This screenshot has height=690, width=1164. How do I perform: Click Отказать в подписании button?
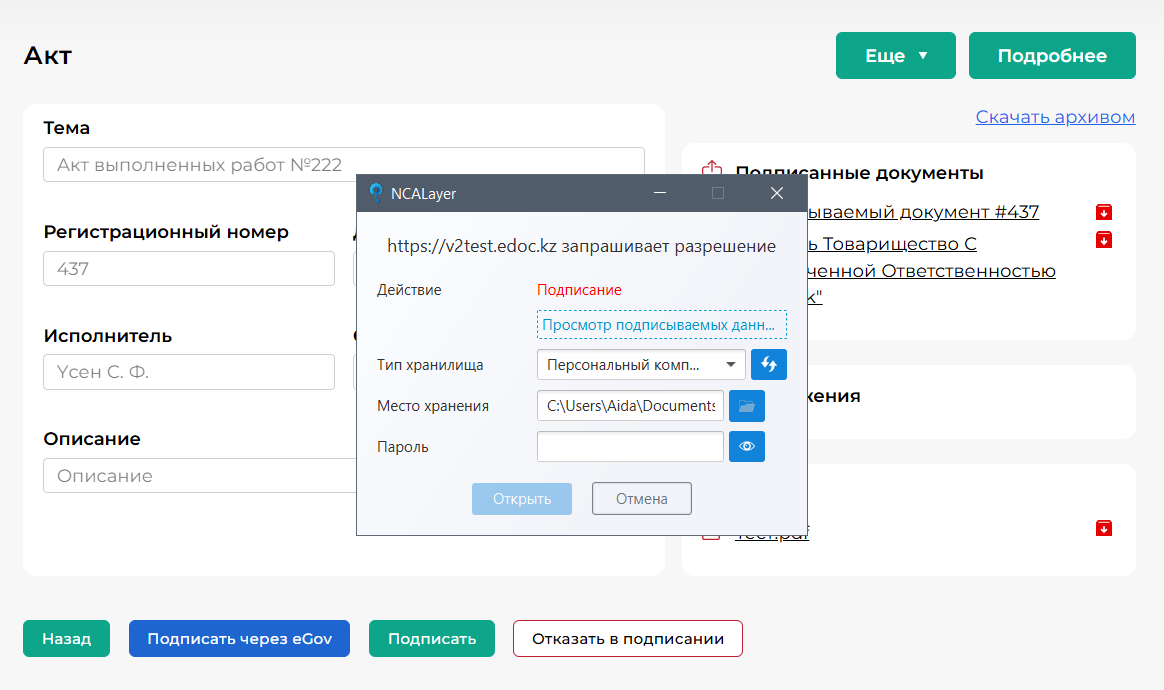point(627,638)
